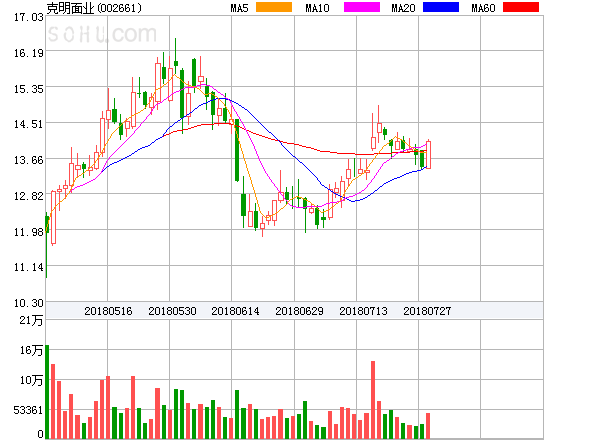Click the 17.03 price axis label
Screen dimensions: 600x440
(x=29, y=17)
